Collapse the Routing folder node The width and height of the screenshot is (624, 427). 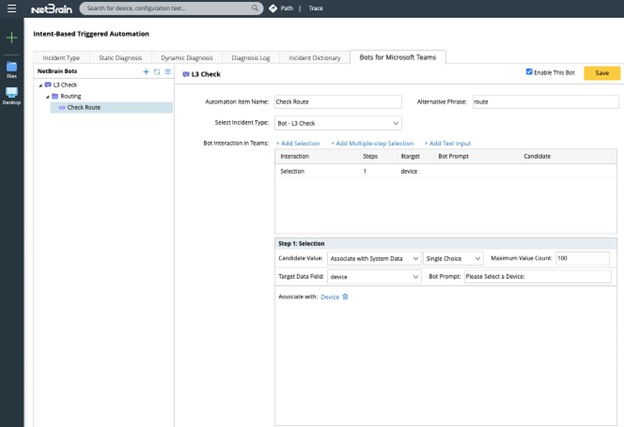click(x=47, y=96)
